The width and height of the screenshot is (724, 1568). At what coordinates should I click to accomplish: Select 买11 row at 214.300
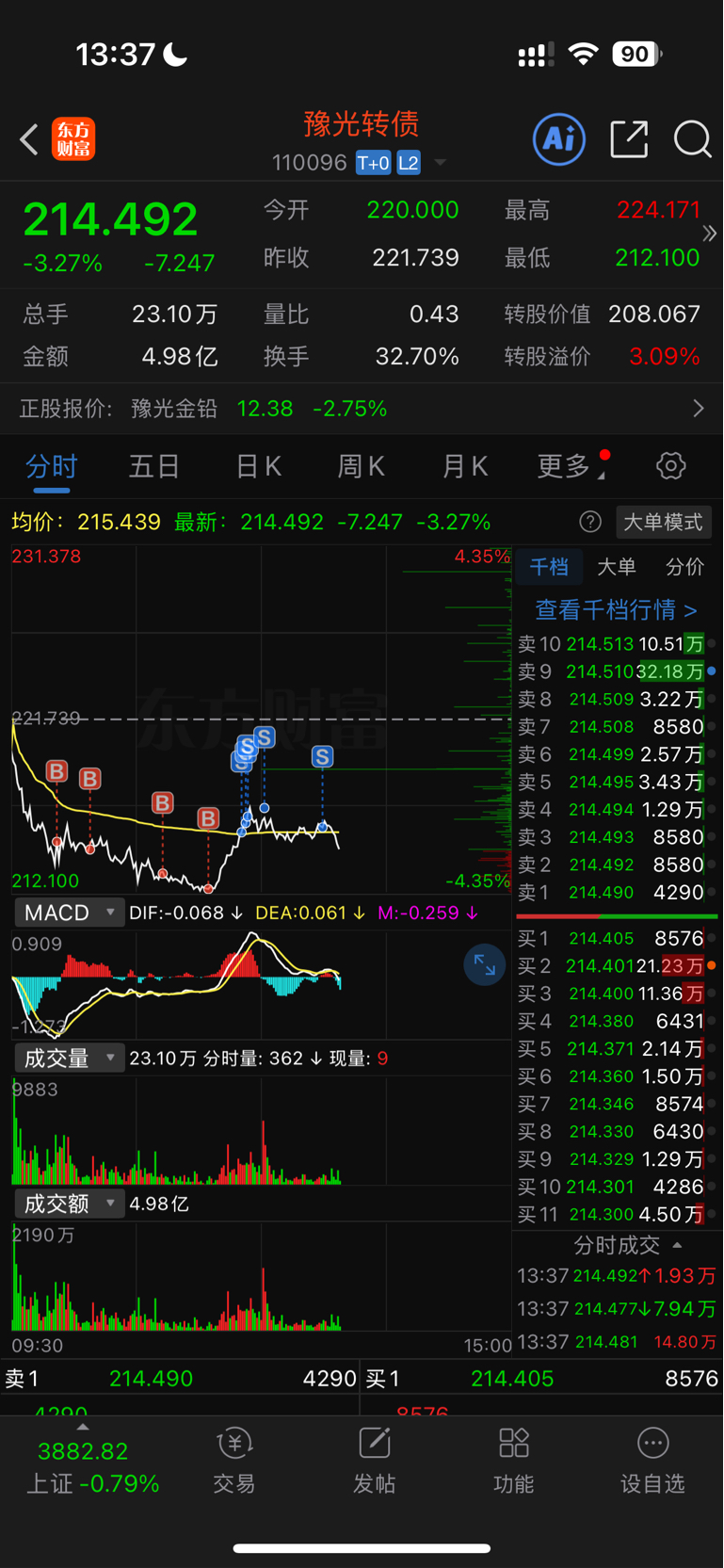tap(617, 1214)
